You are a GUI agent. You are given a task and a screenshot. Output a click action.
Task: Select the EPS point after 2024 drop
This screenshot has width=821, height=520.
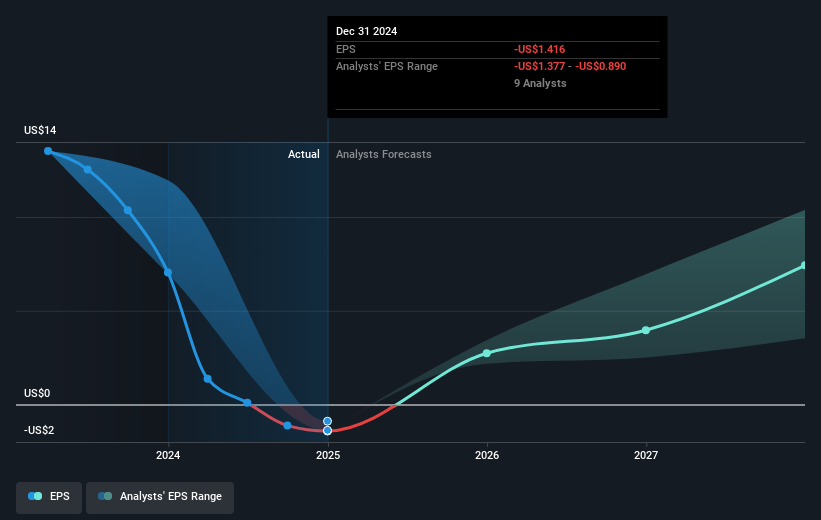pyautogui.click(x=207, y=379)
